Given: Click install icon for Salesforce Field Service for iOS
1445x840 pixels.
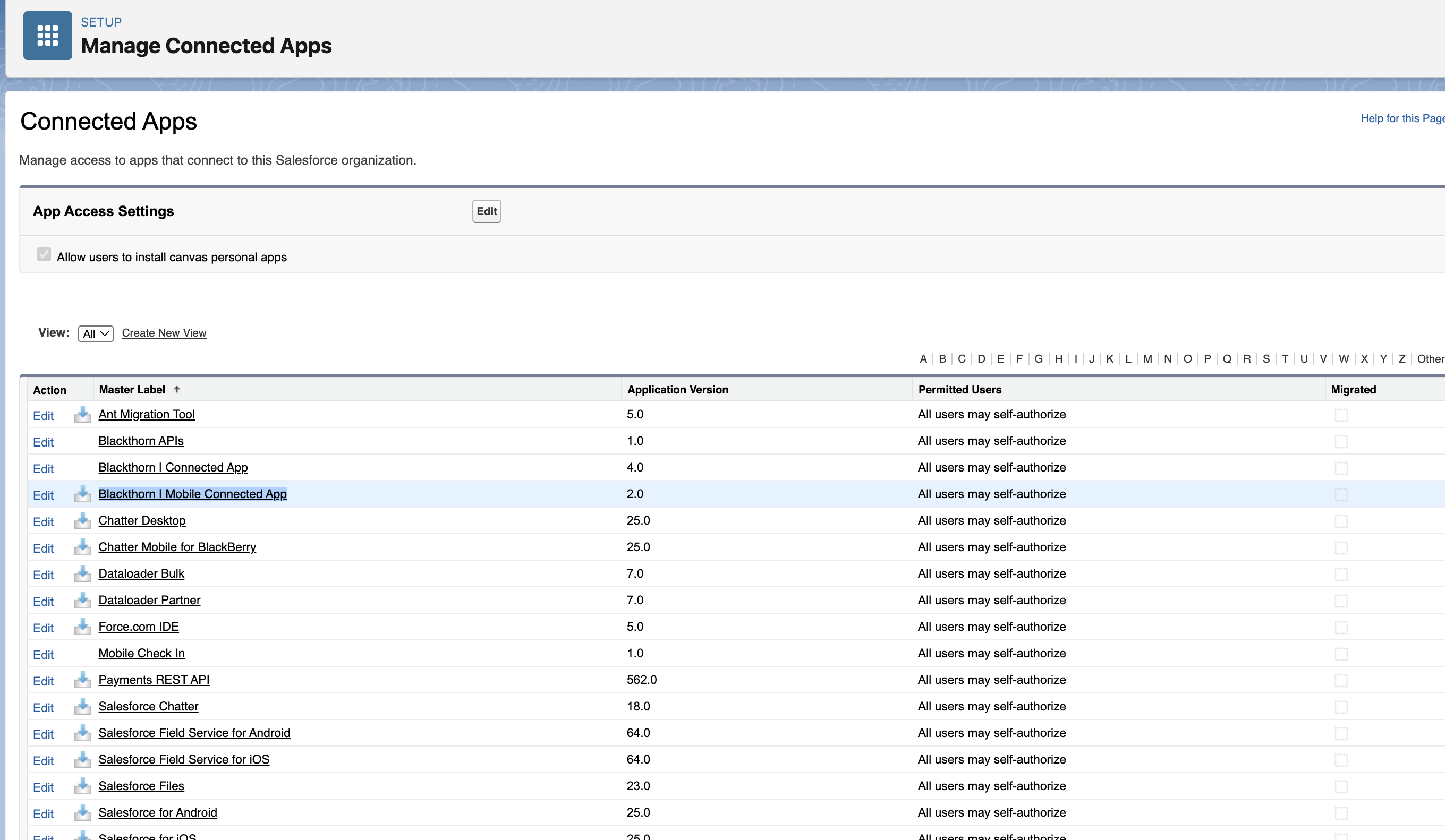Looking at the screenshot, I should (82, 759).
